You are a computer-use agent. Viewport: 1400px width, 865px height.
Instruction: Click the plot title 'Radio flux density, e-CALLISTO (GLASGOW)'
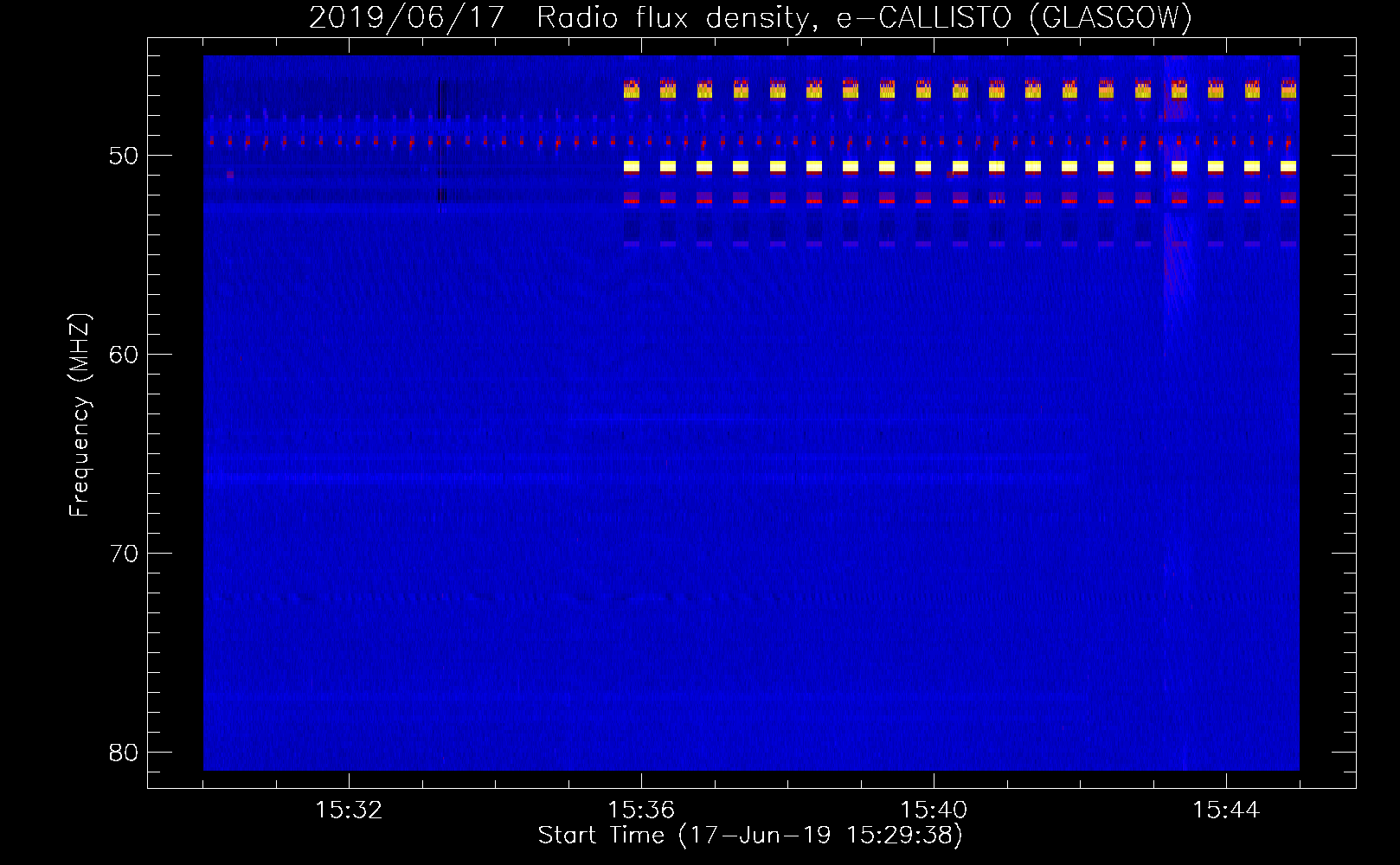[864, 17]
